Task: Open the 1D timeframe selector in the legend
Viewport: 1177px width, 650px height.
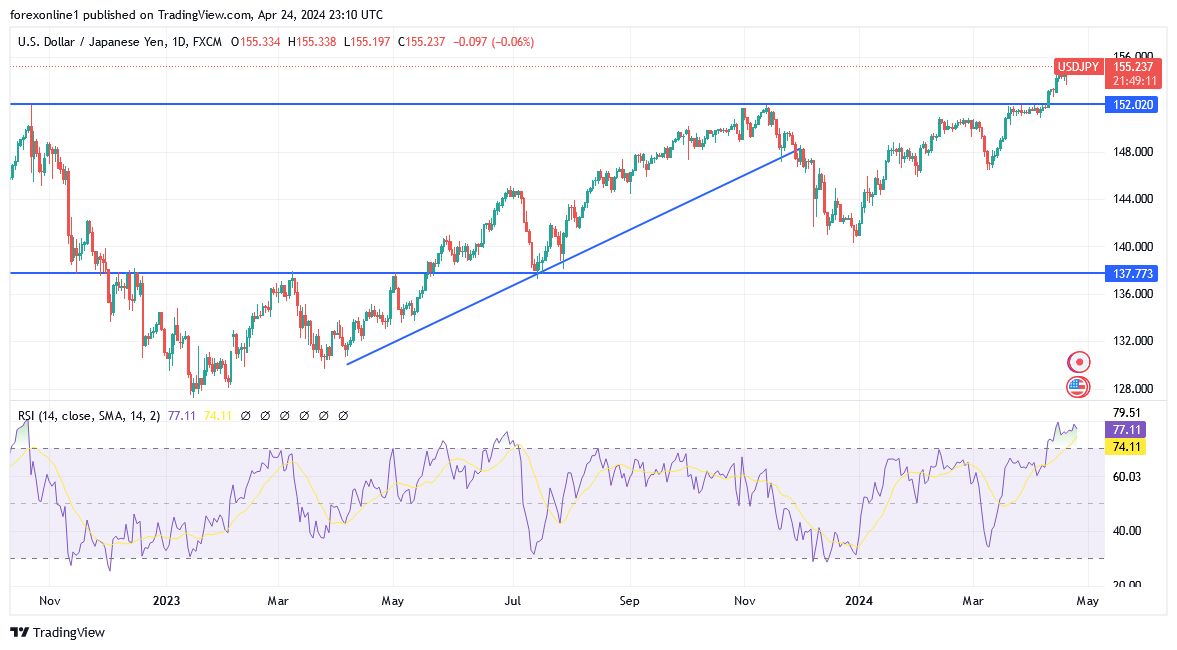Action: 180,42
